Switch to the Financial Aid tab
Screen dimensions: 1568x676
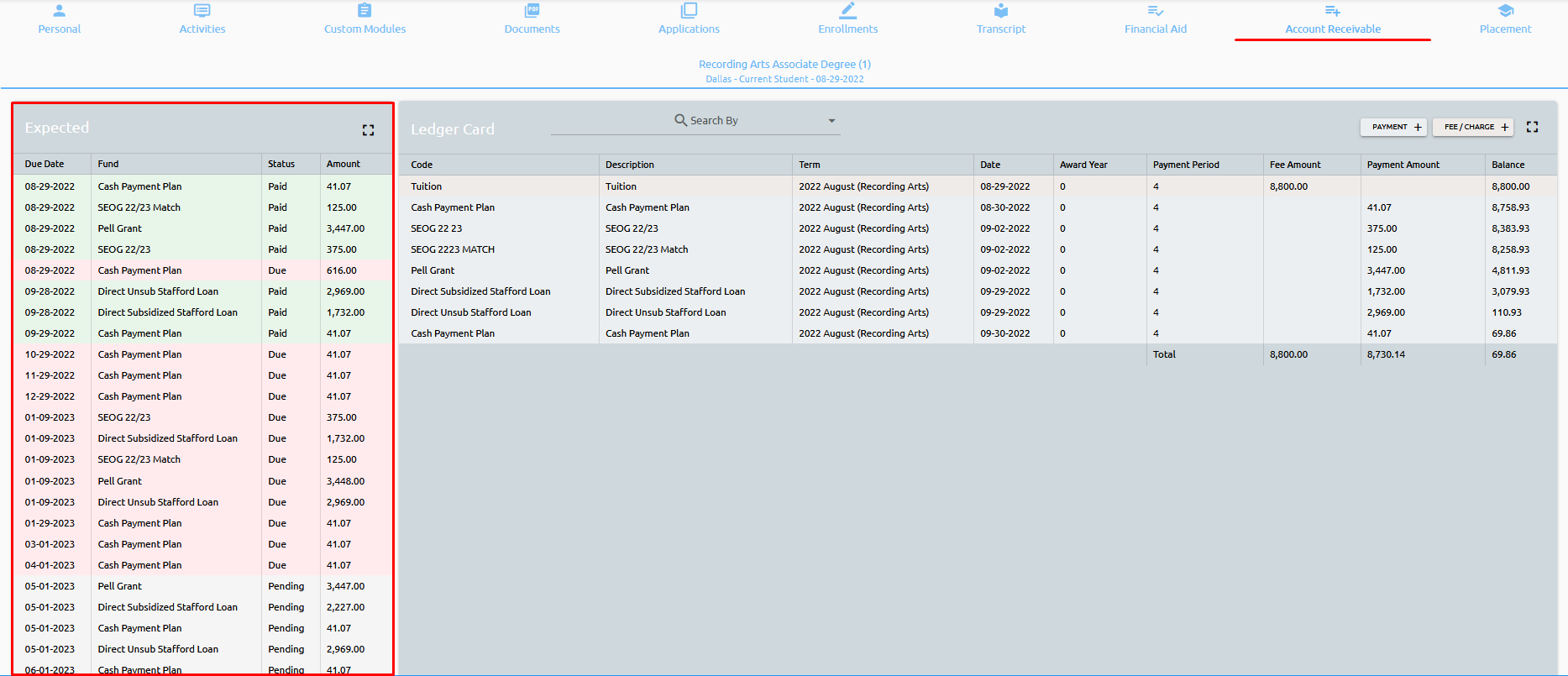click(x=1155, y=29)
